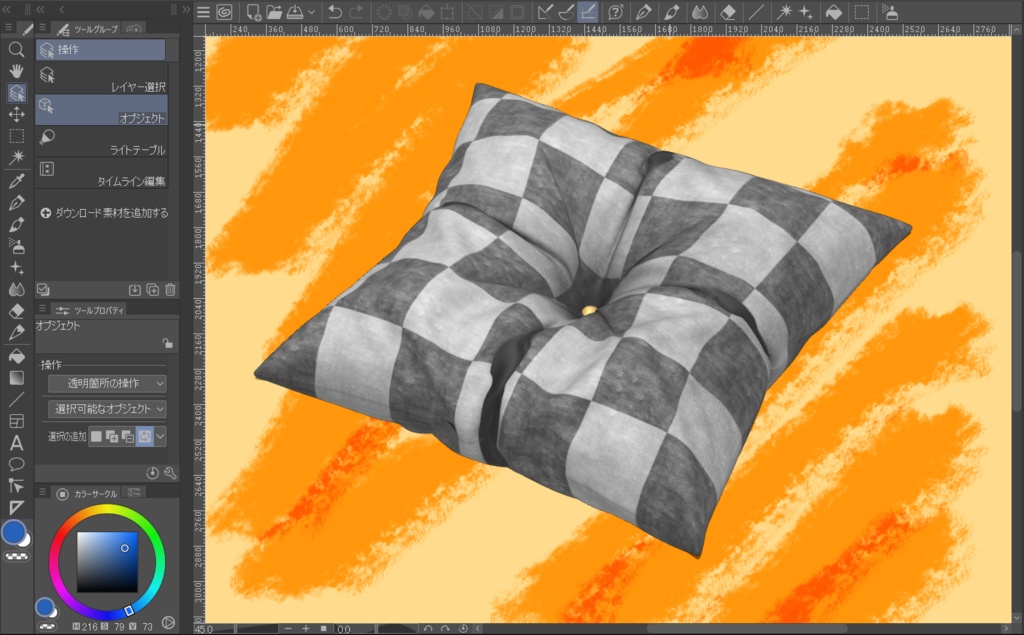
Task: Select the Hand move tool
Action: 16,71
